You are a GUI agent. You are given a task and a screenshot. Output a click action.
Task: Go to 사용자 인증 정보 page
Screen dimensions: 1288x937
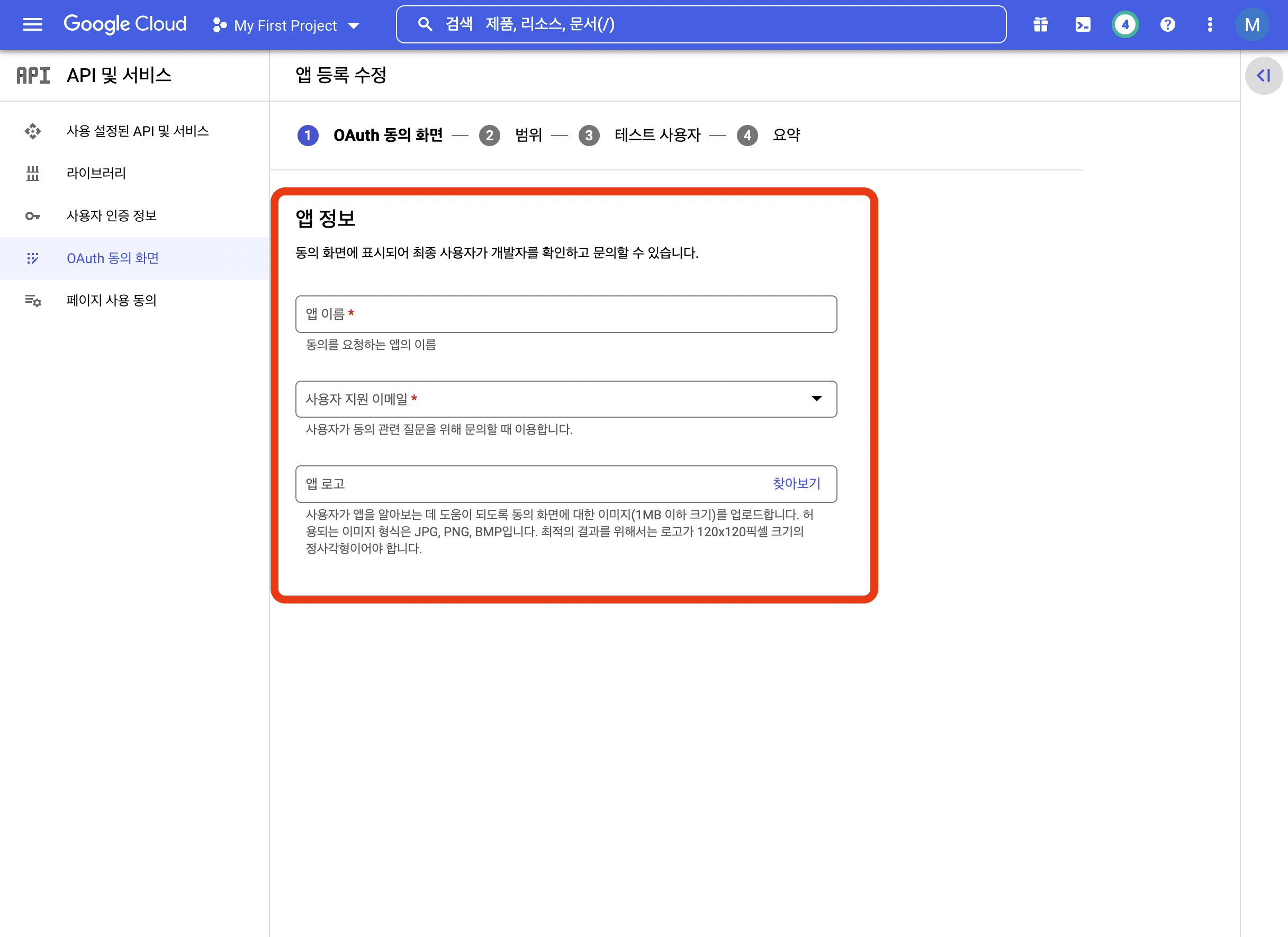111,216
